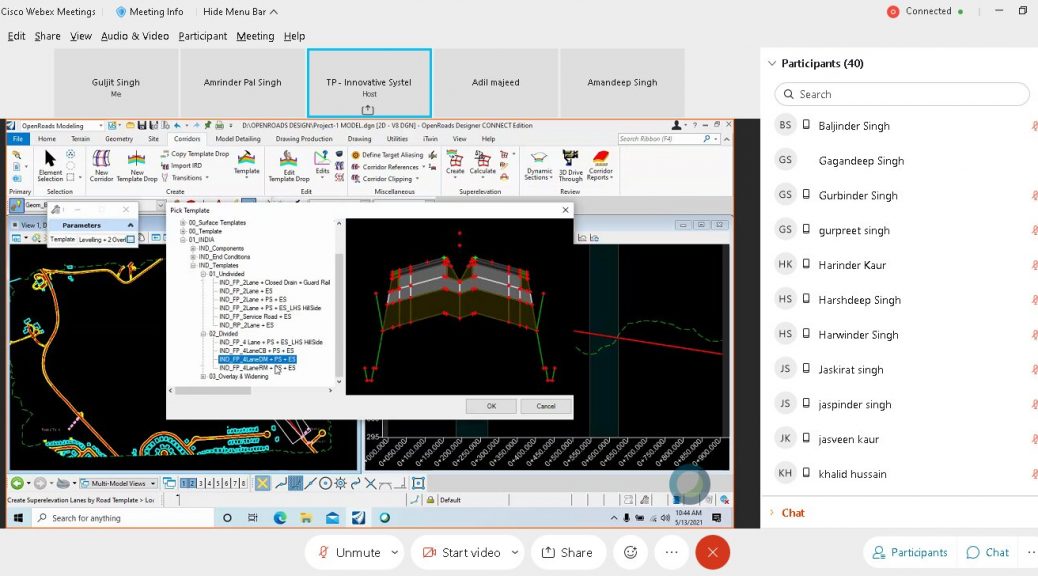Click the participants Search field
Image resolution: width=1038 pixels, height=576 pixels.
coord(902,94)
